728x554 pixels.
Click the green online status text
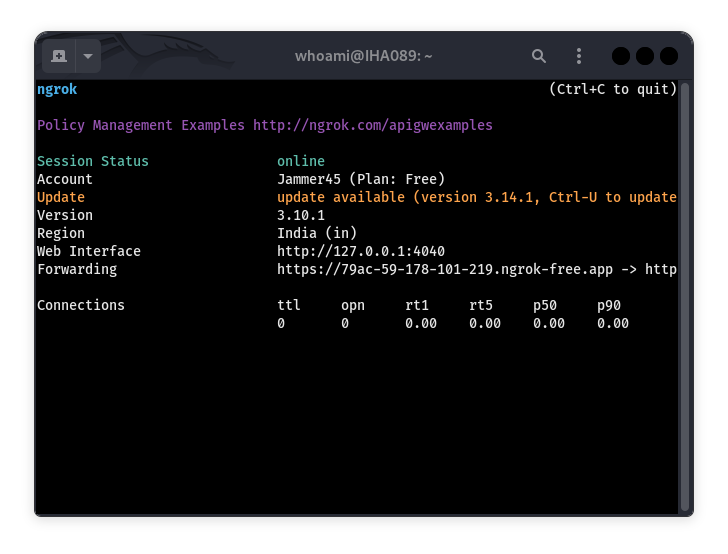[x=300, y=162]
